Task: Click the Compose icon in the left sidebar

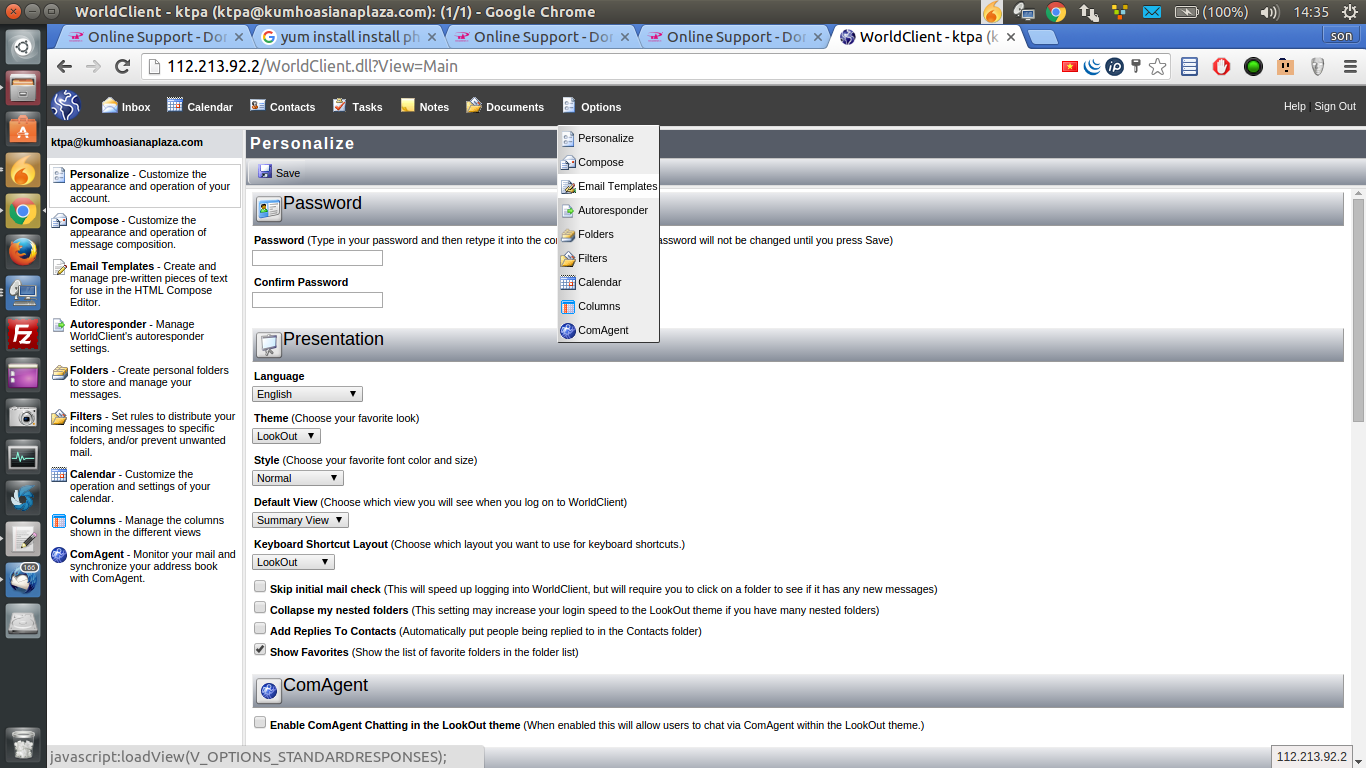Action: 59,221
